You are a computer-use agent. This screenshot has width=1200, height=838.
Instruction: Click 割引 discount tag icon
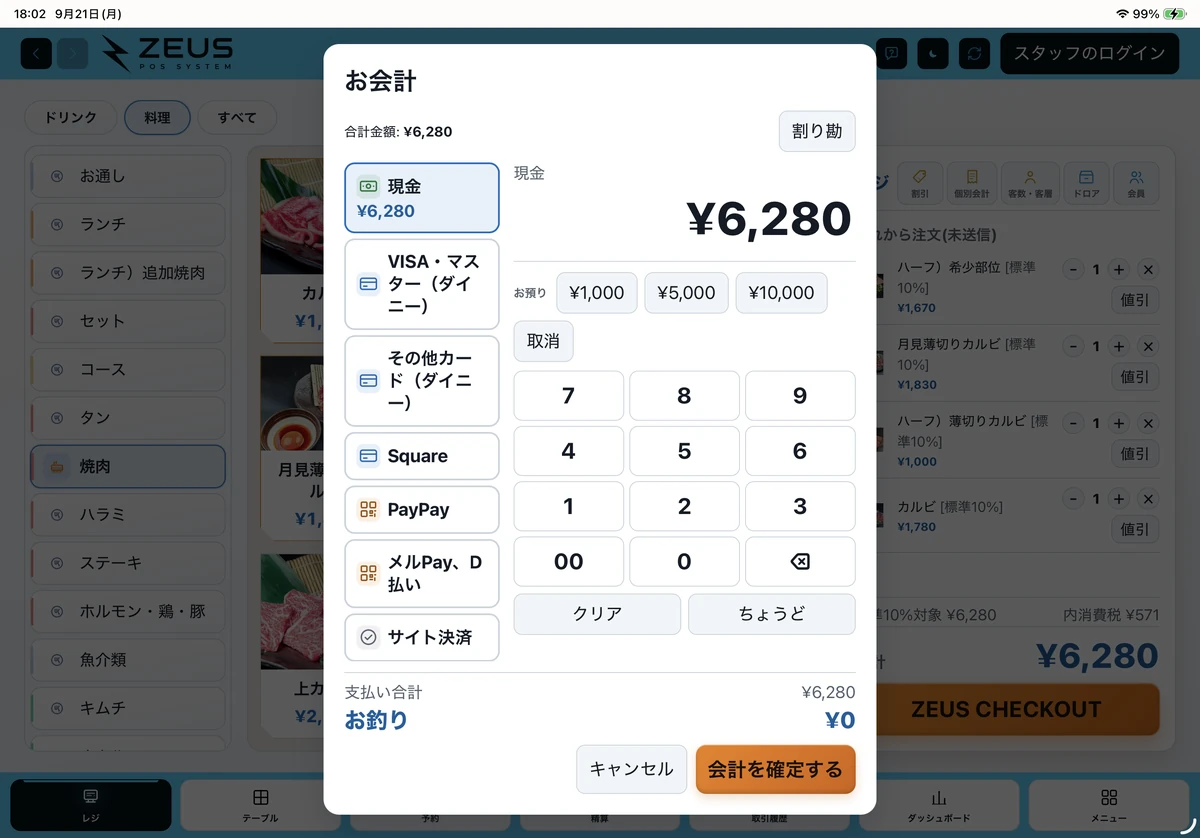(x=919, y=183)
